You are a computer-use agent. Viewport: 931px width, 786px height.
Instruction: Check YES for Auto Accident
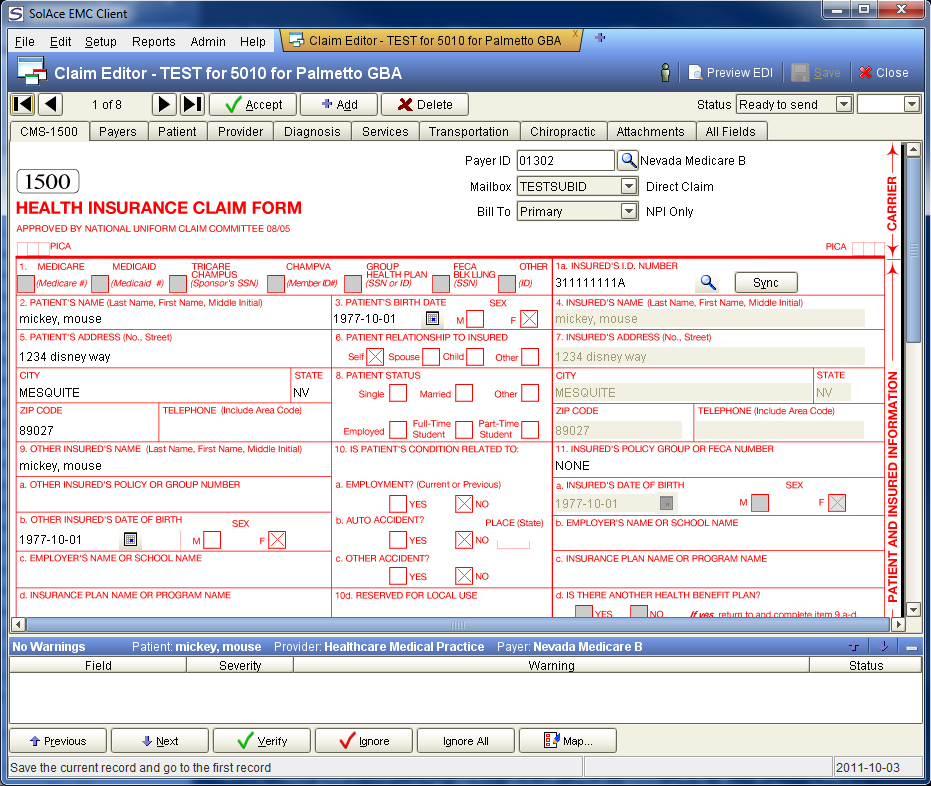398,540
